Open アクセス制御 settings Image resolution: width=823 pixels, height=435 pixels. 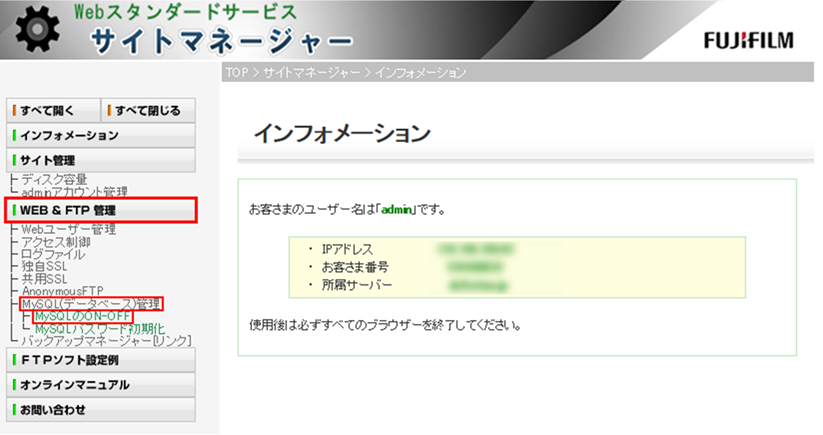click(56, 242)
